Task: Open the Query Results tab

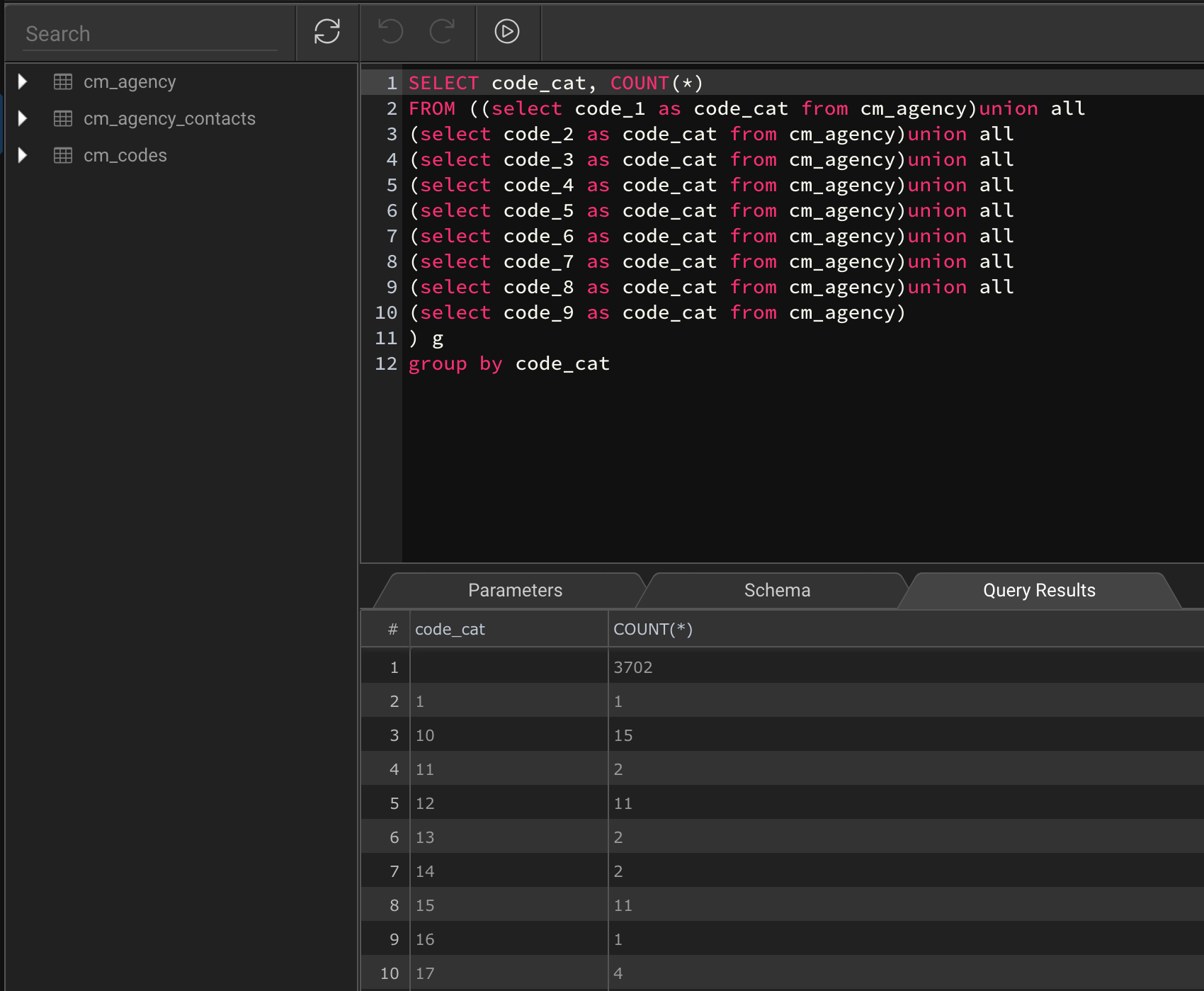Action: coord(1038,590)
